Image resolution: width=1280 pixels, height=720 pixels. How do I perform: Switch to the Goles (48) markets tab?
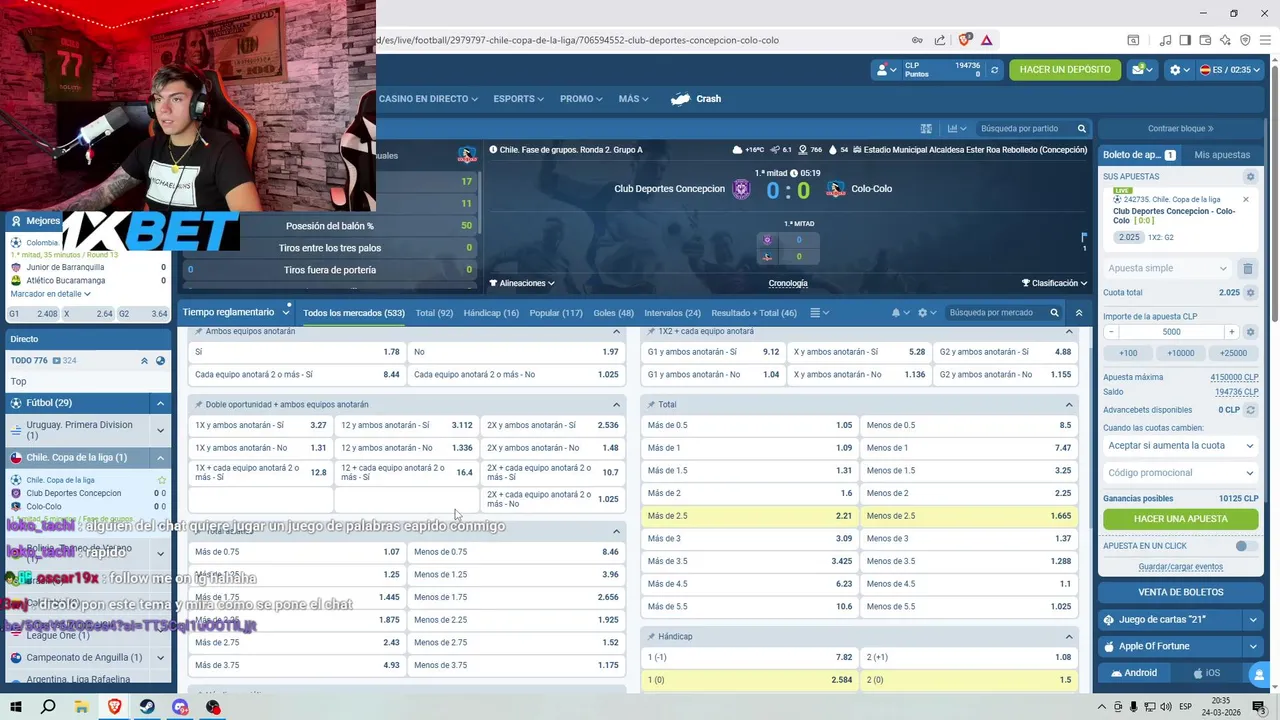[613, 313]
